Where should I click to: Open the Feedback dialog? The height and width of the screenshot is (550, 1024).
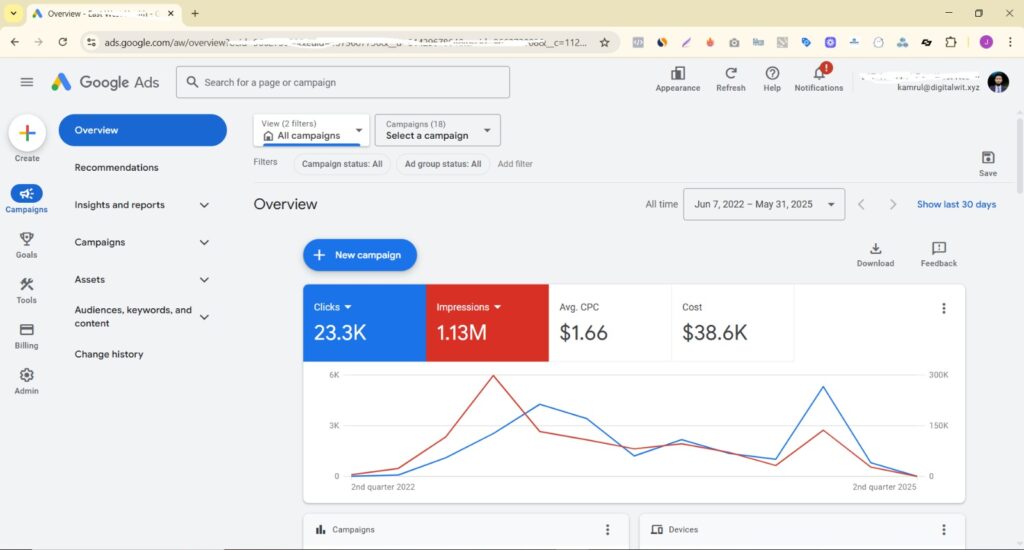pyautogui.click(x=939, y=255)
